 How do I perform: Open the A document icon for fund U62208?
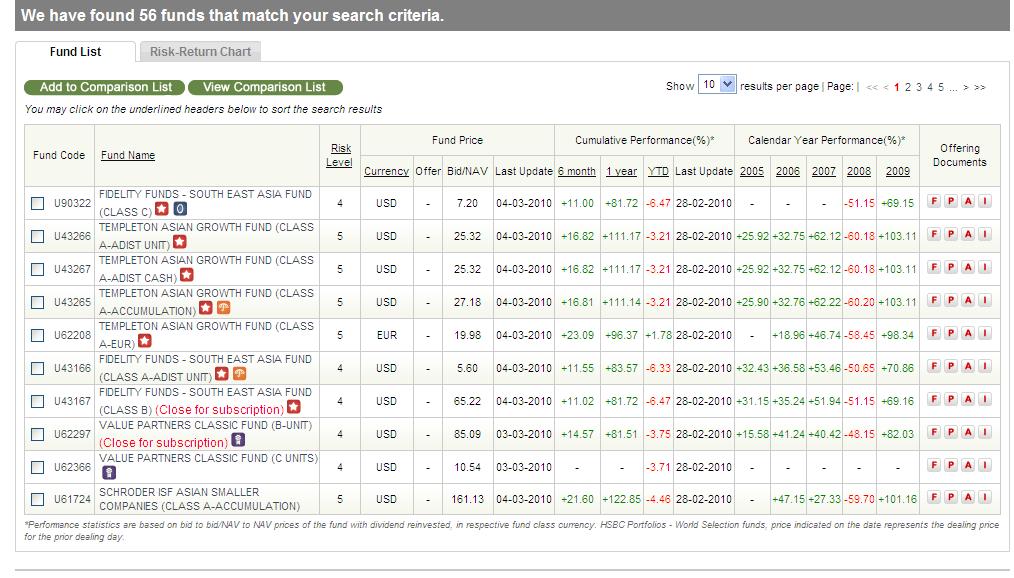[x=967, y=333]
